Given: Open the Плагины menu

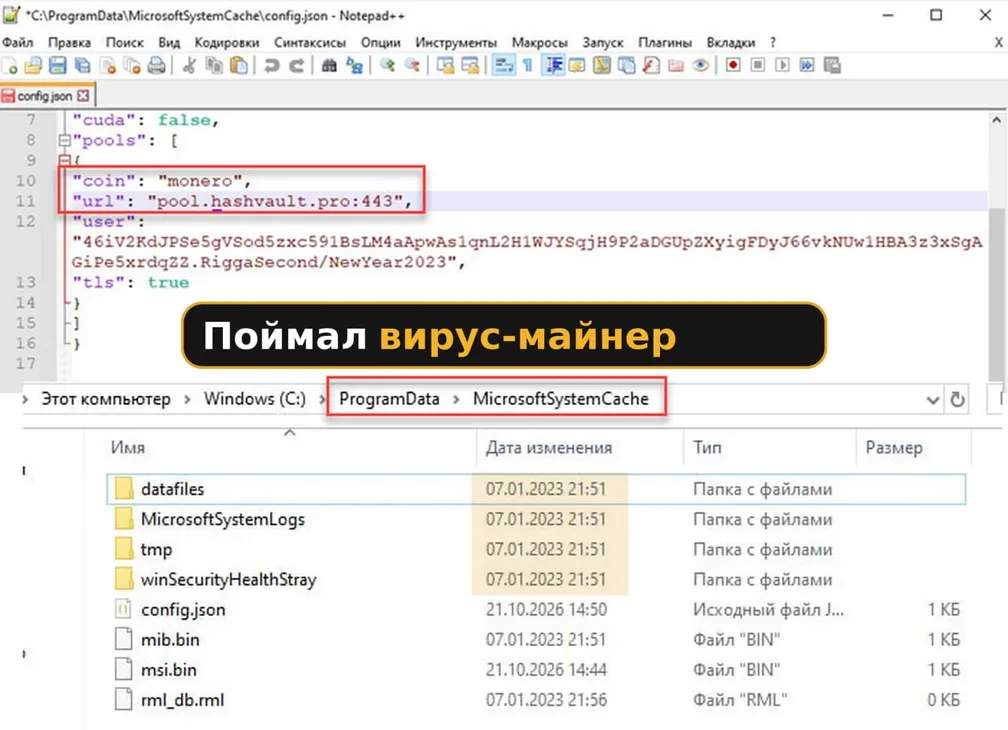Looking at the screenshot, I should [x=665, y=42].
